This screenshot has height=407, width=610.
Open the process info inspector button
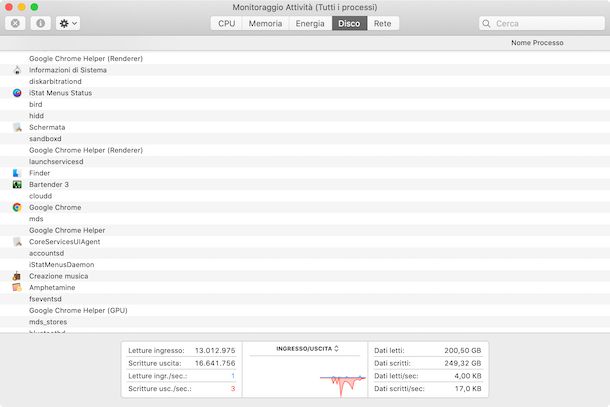coord(40,23)
